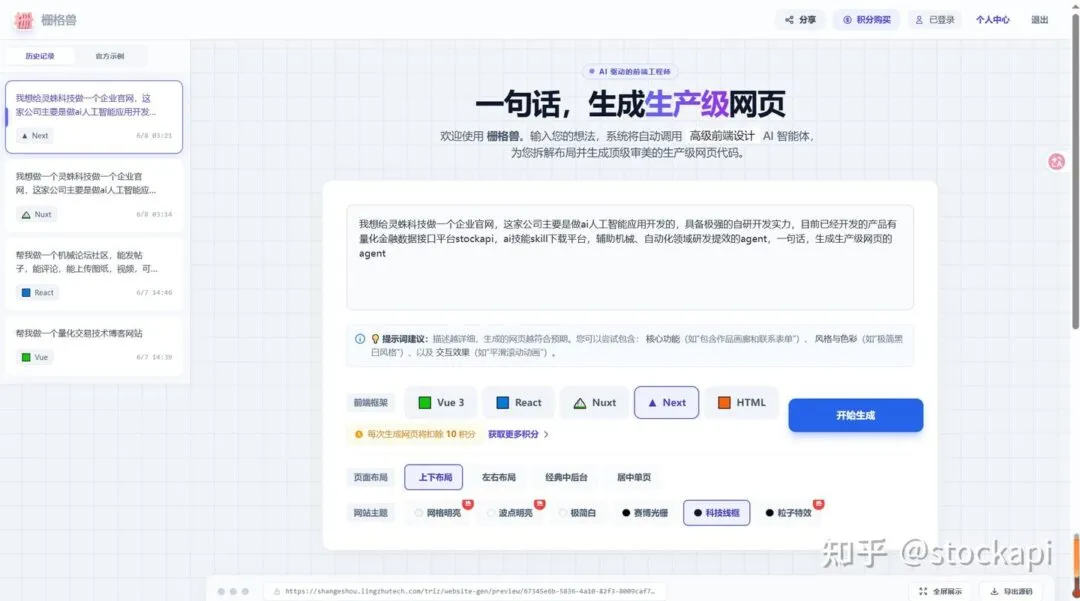Click the download icon next to 导出源码
This screenshot has width=1080, height=601.
pos(994,591)
